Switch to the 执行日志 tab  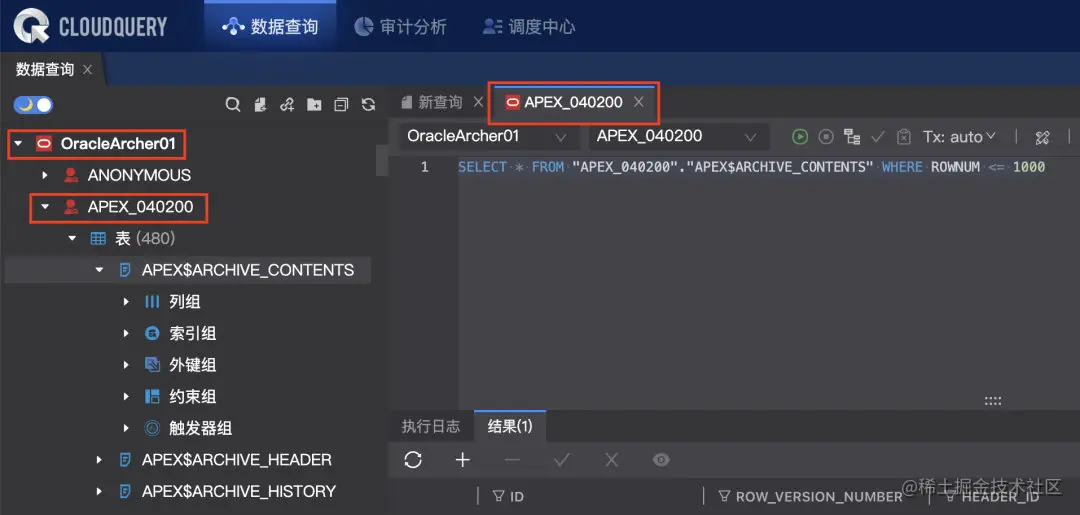click(x=430, y=427)
